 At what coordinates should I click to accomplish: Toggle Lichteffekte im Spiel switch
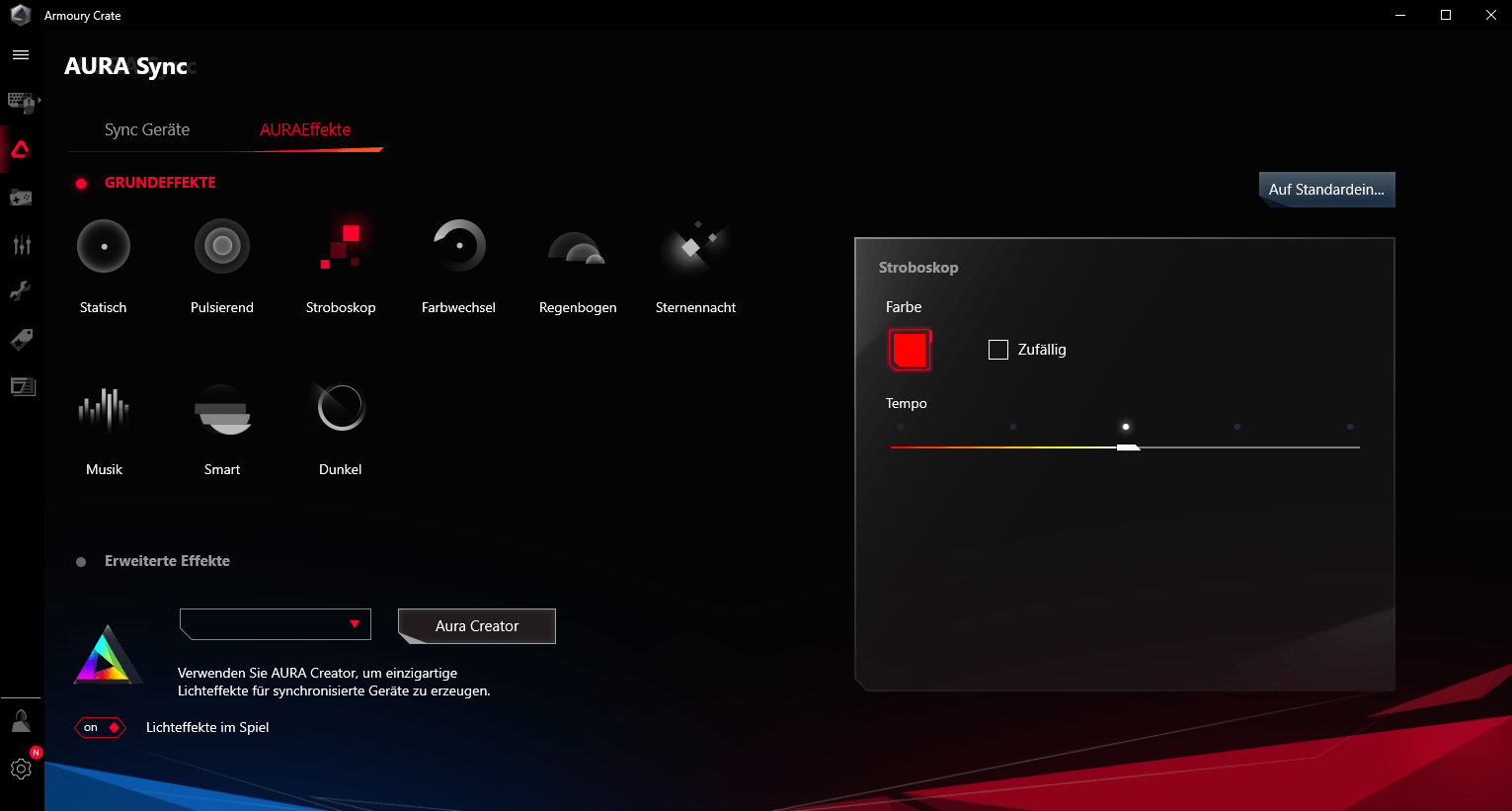pyautogui.click(x=100, y=728)
